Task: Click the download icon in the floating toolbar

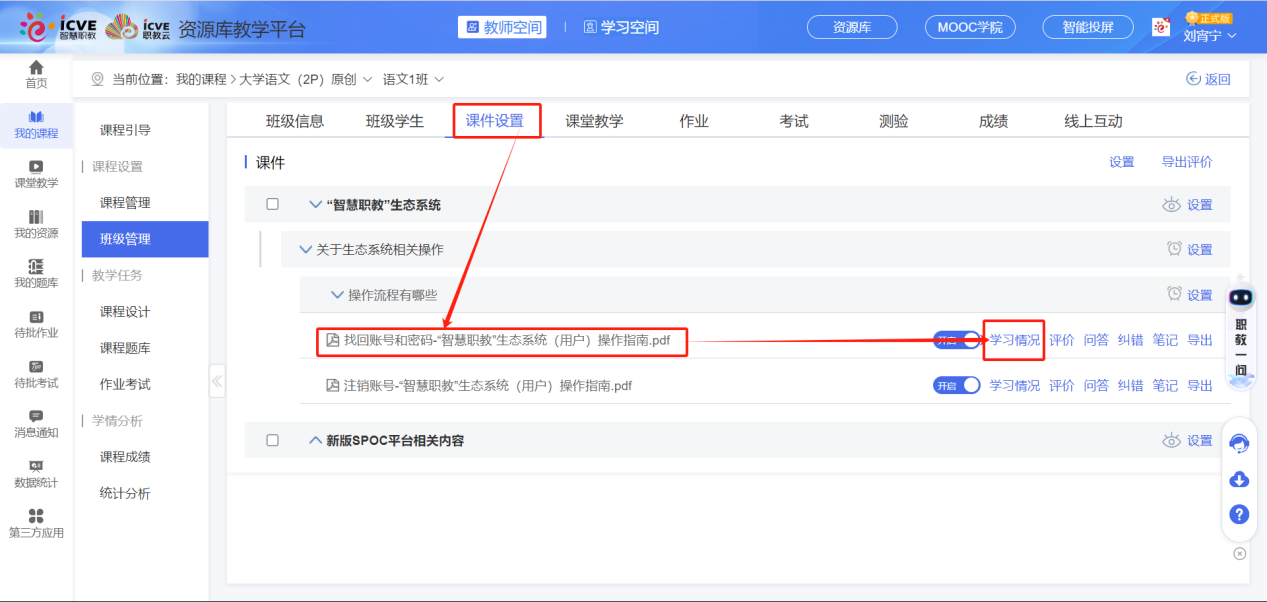Action: point(1238,480)
